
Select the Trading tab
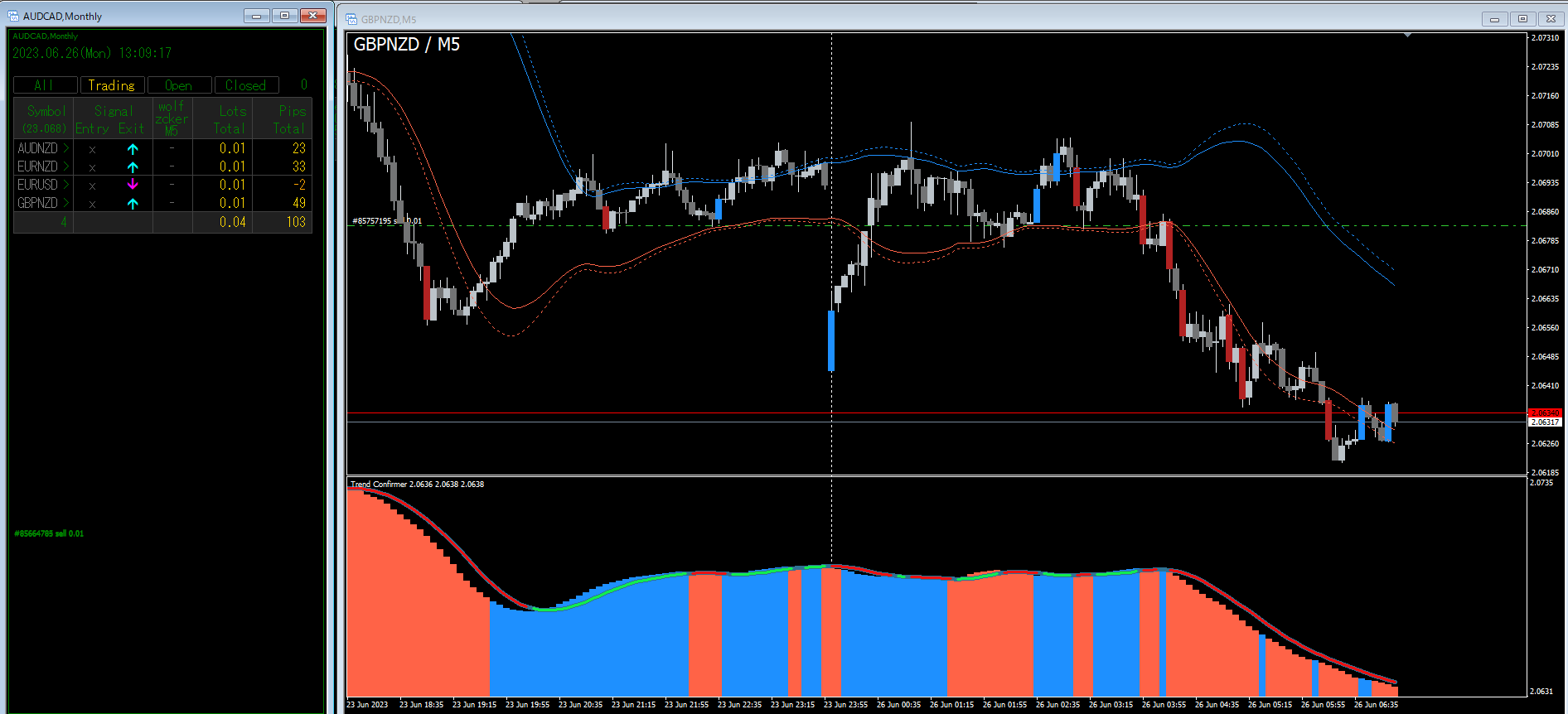click(112, 85)
